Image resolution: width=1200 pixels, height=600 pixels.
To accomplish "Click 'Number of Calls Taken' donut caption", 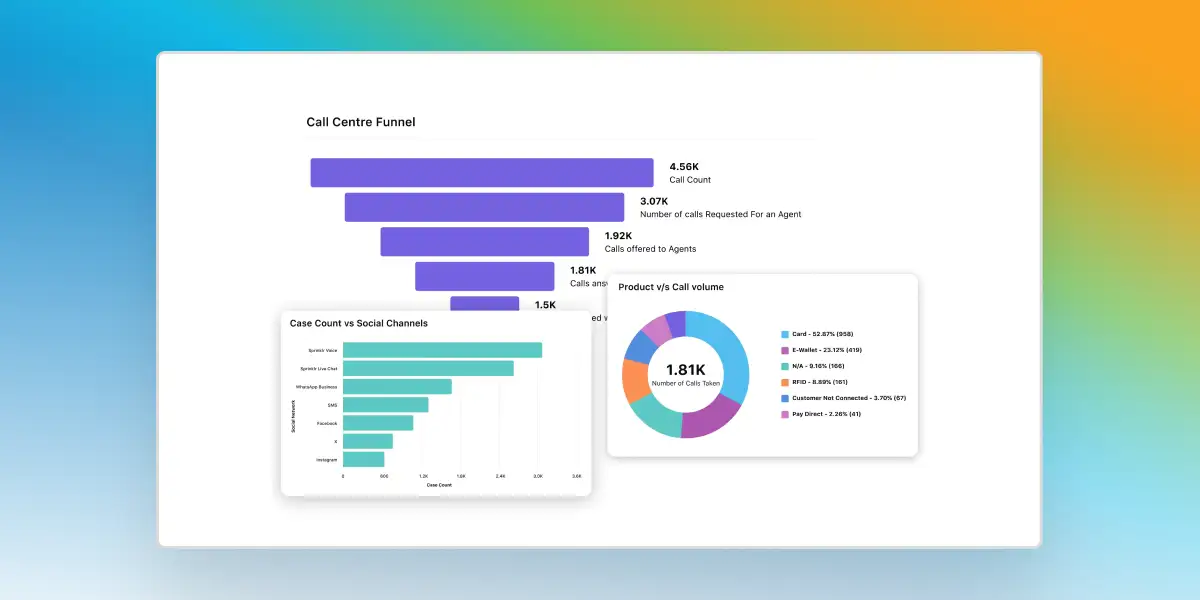I will point(686,383).
